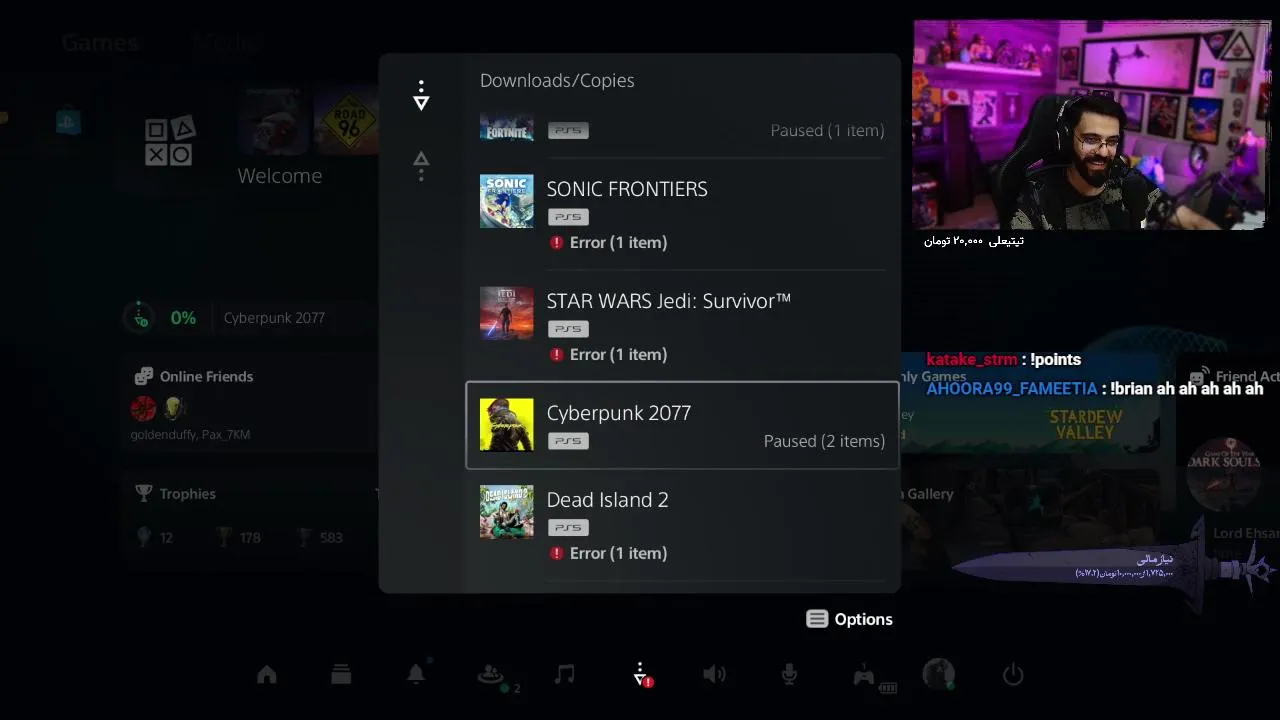Click 'Paused (1 item)' on the Fortnite row

(827, 131)
